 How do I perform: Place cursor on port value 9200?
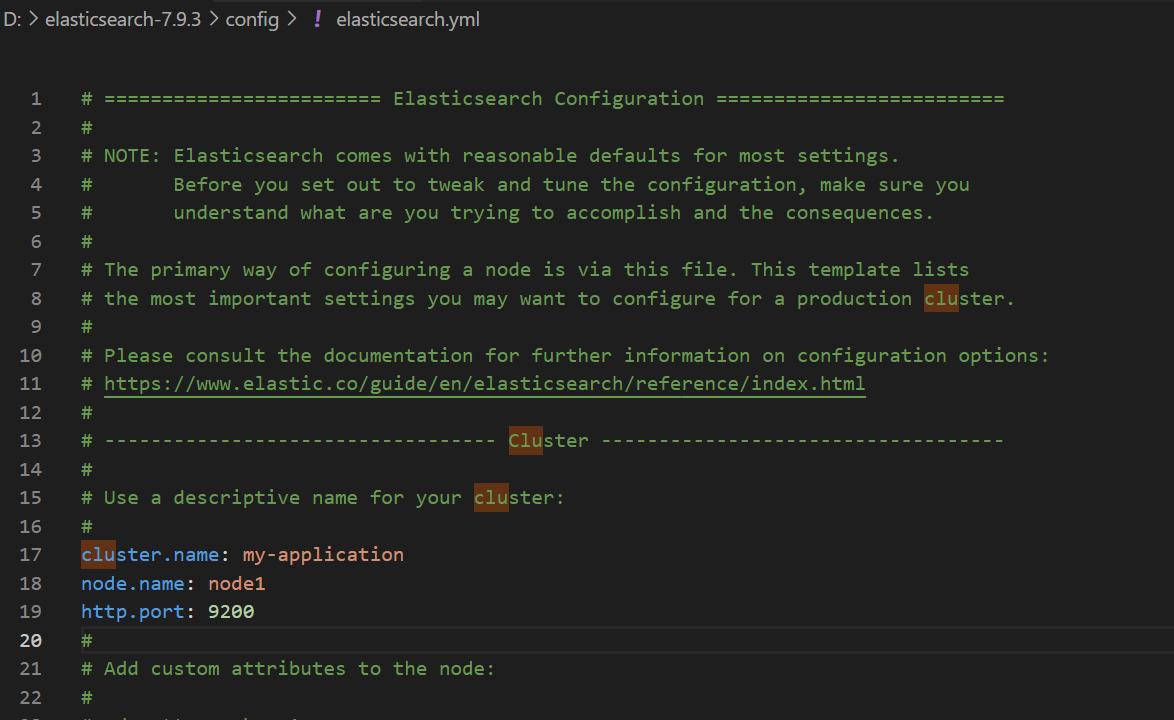pyautogui.click(x=231, y=611)
